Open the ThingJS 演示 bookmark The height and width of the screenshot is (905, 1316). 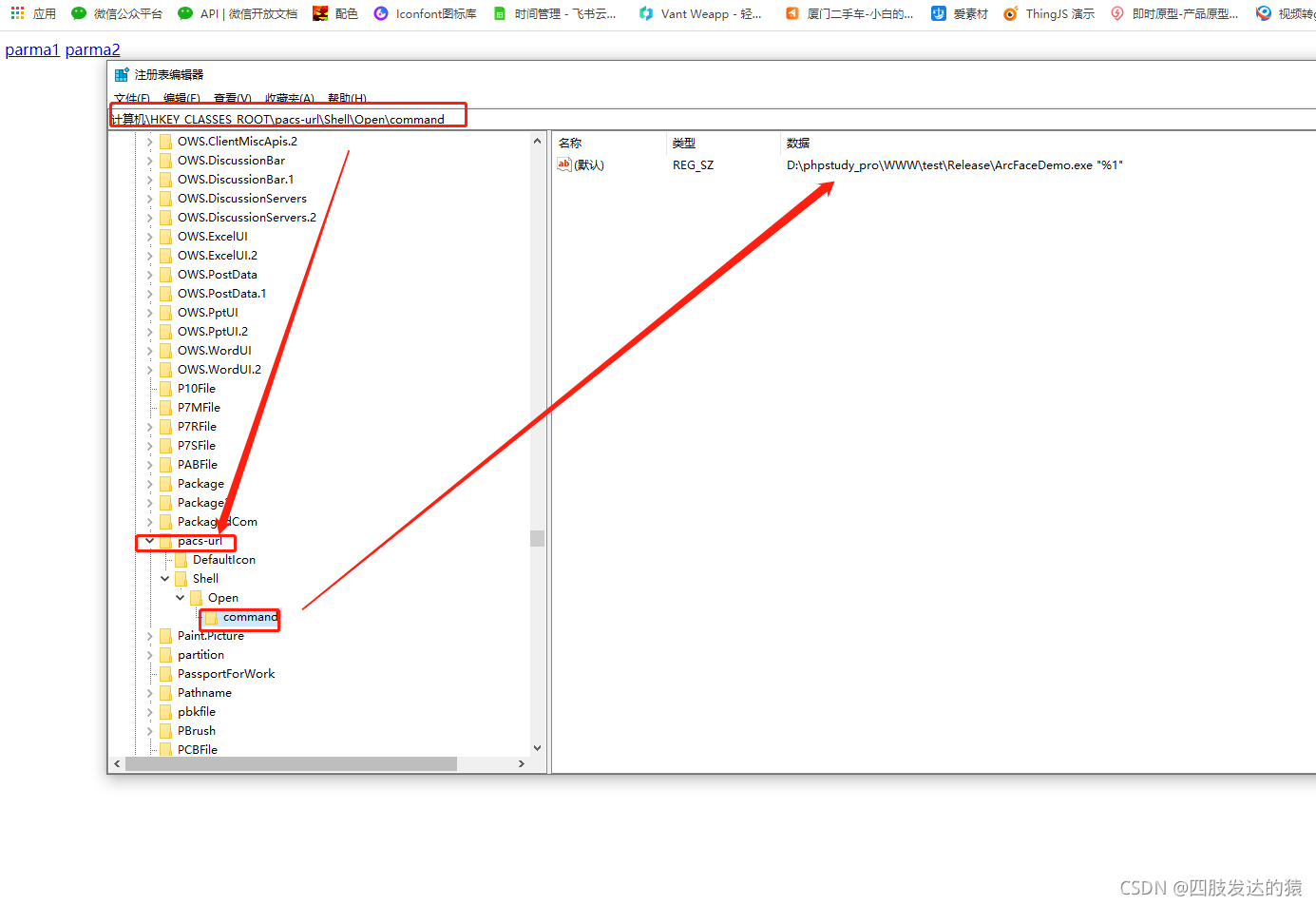pos(1049,13)
